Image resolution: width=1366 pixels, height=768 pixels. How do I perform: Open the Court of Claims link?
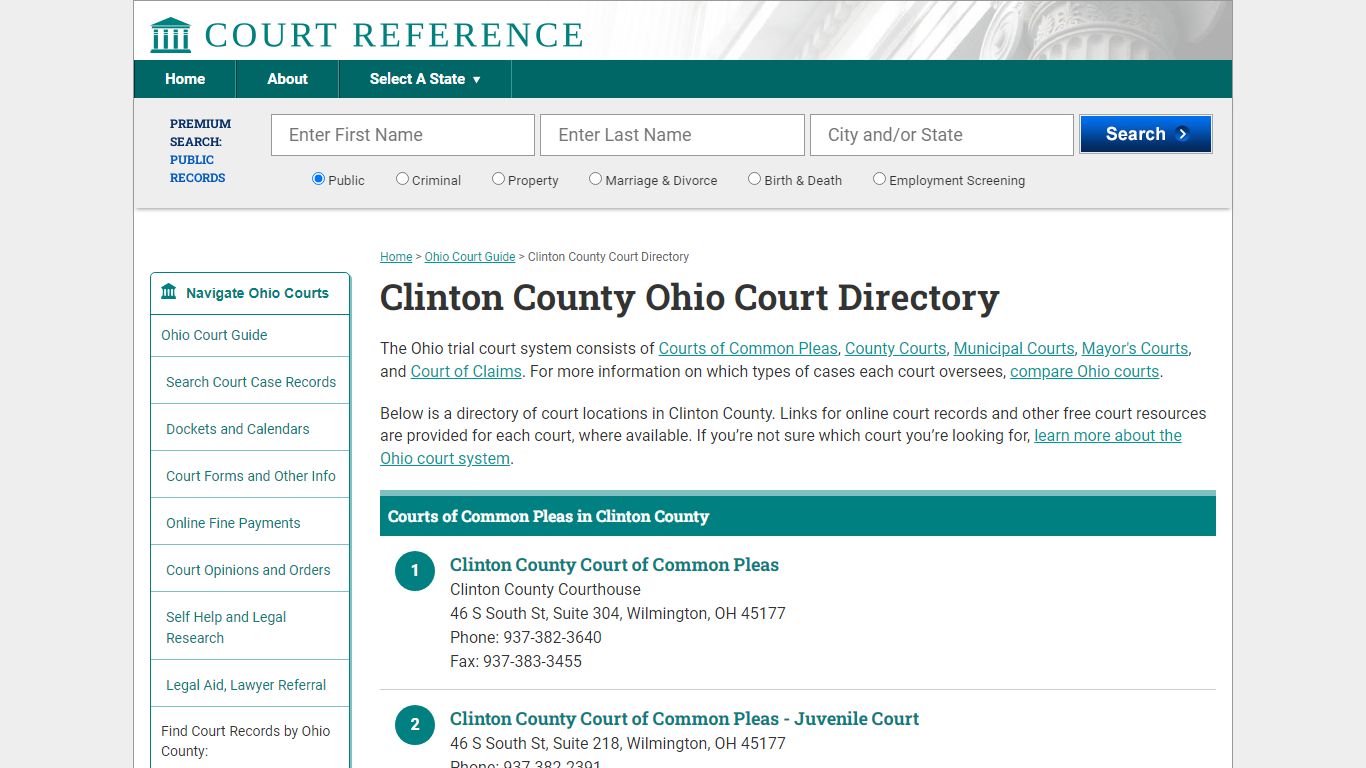466,371
